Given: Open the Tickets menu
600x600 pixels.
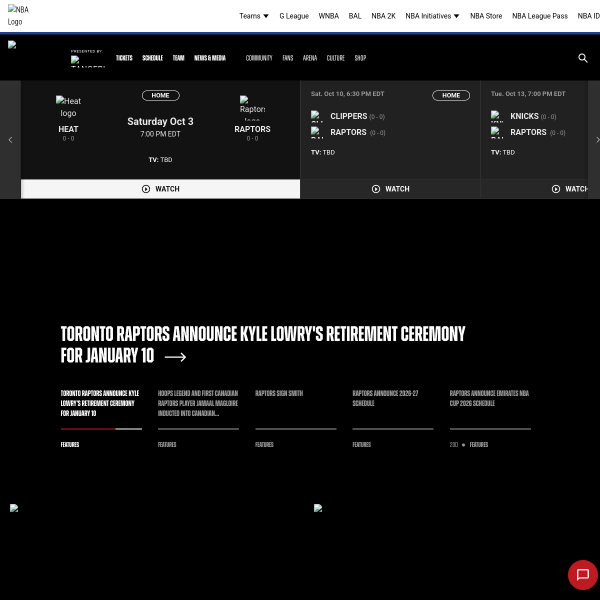Looking at the screenshot, I should click(124, 58).
